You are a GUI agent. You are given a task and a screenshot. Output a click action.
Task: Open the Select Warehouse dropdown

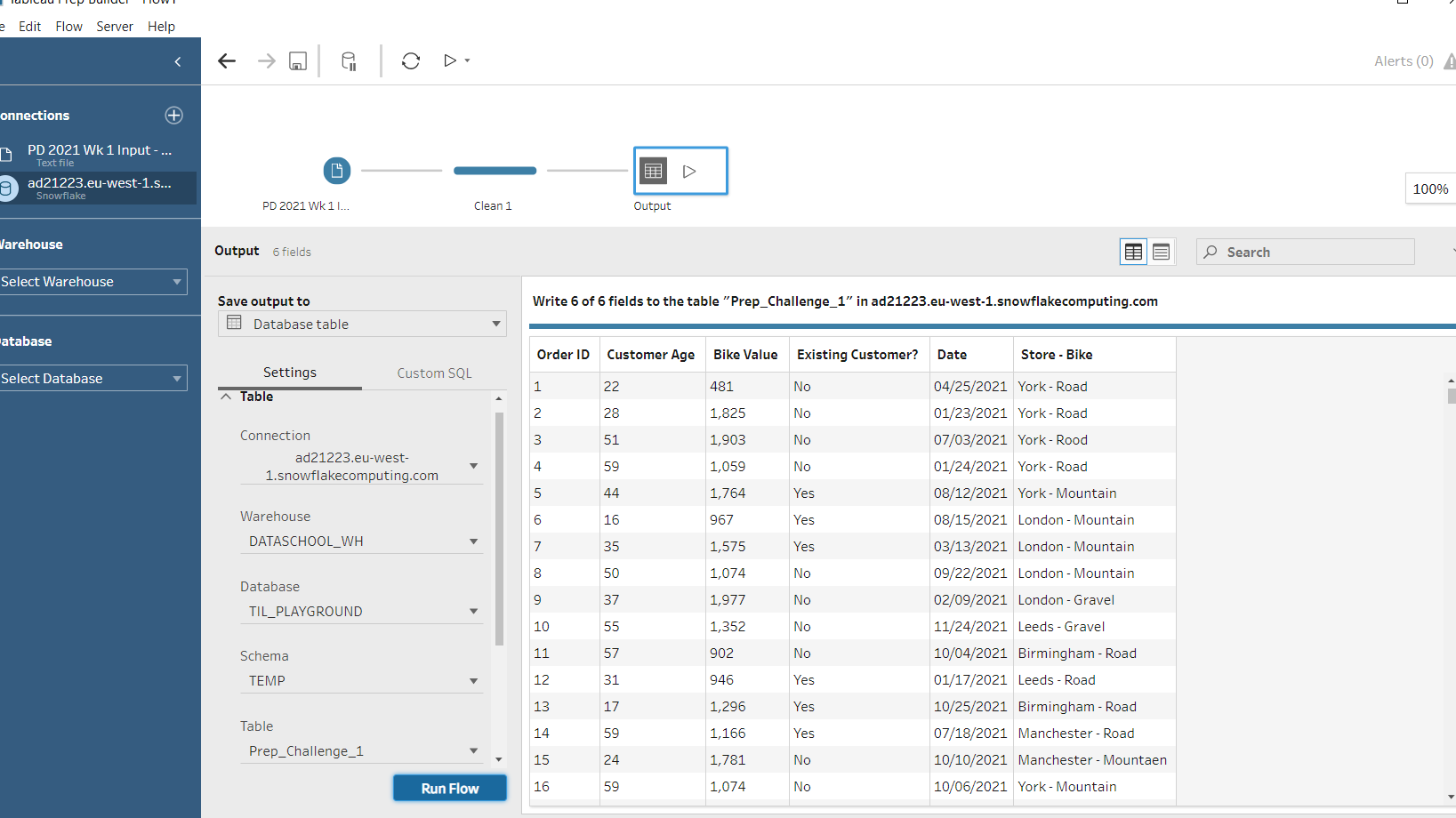pos(93,282)
